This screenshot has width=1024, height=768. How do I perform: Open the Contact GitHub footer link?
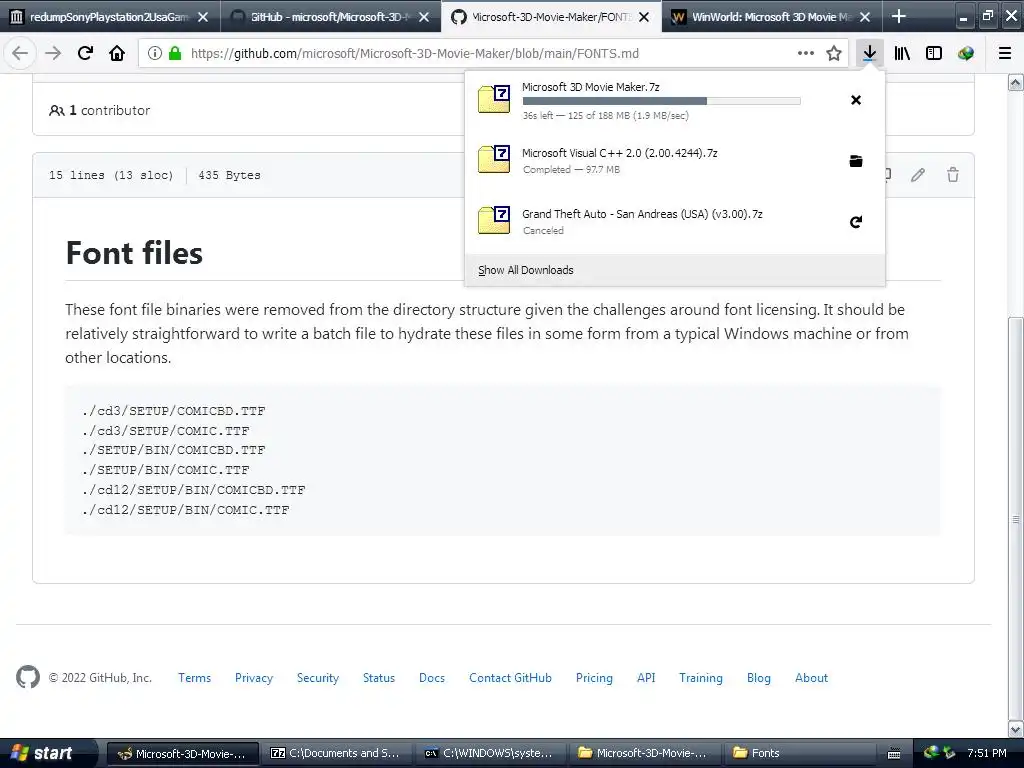(x=510, y=678)
